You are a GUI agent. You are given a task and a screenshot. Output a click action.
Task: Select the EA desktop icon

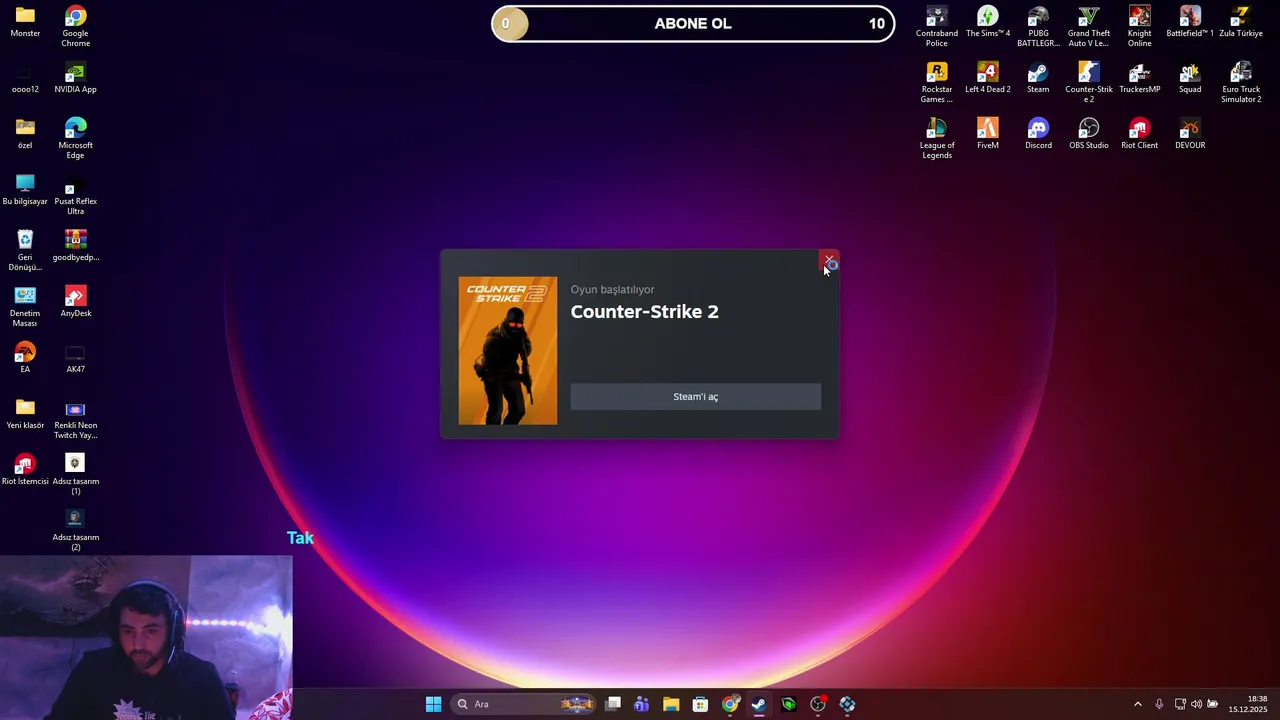pos(25,358)
